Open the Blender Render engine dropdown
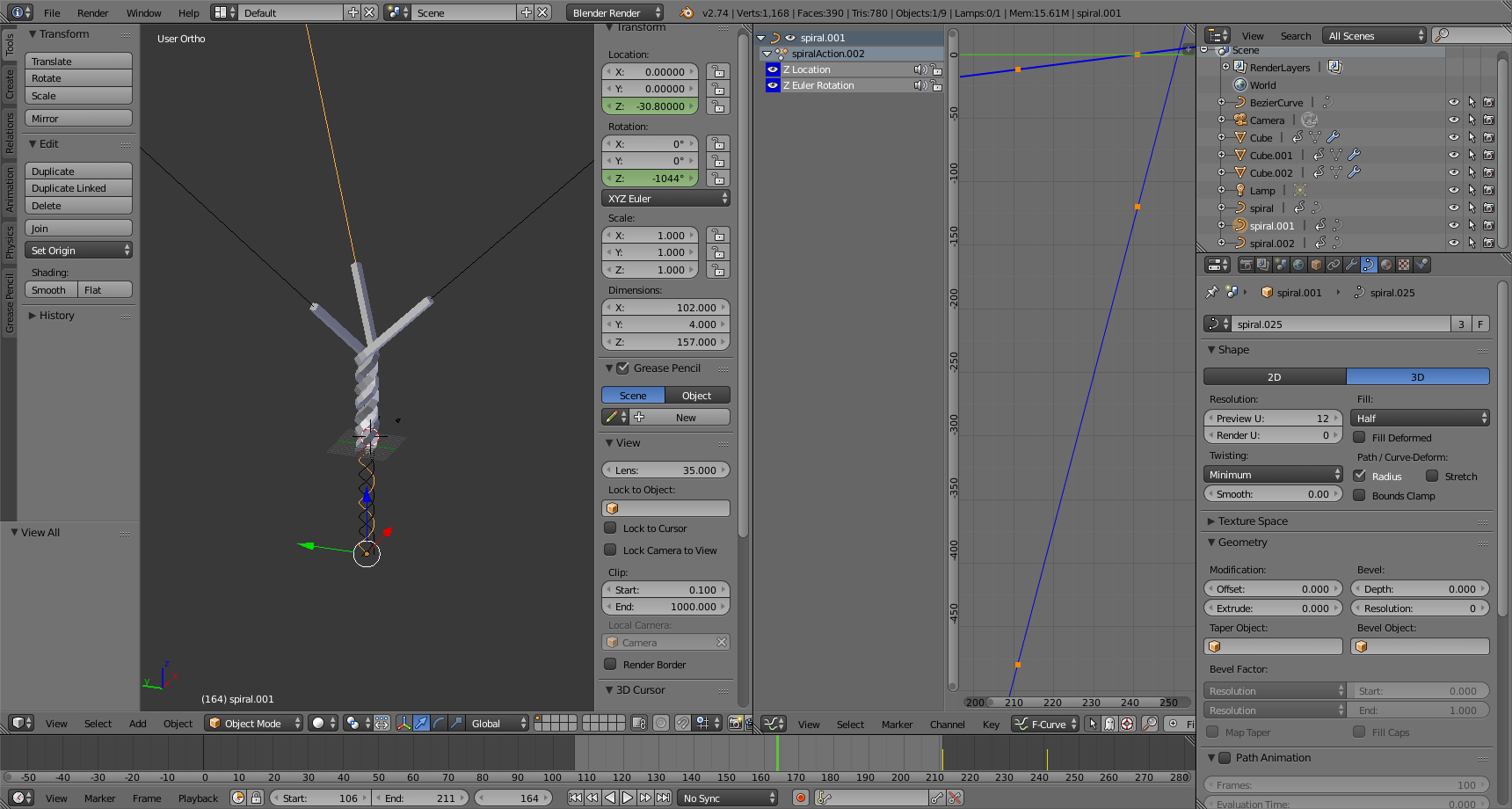This screenshot has width=1512, height=809. [x=615, y=12]
